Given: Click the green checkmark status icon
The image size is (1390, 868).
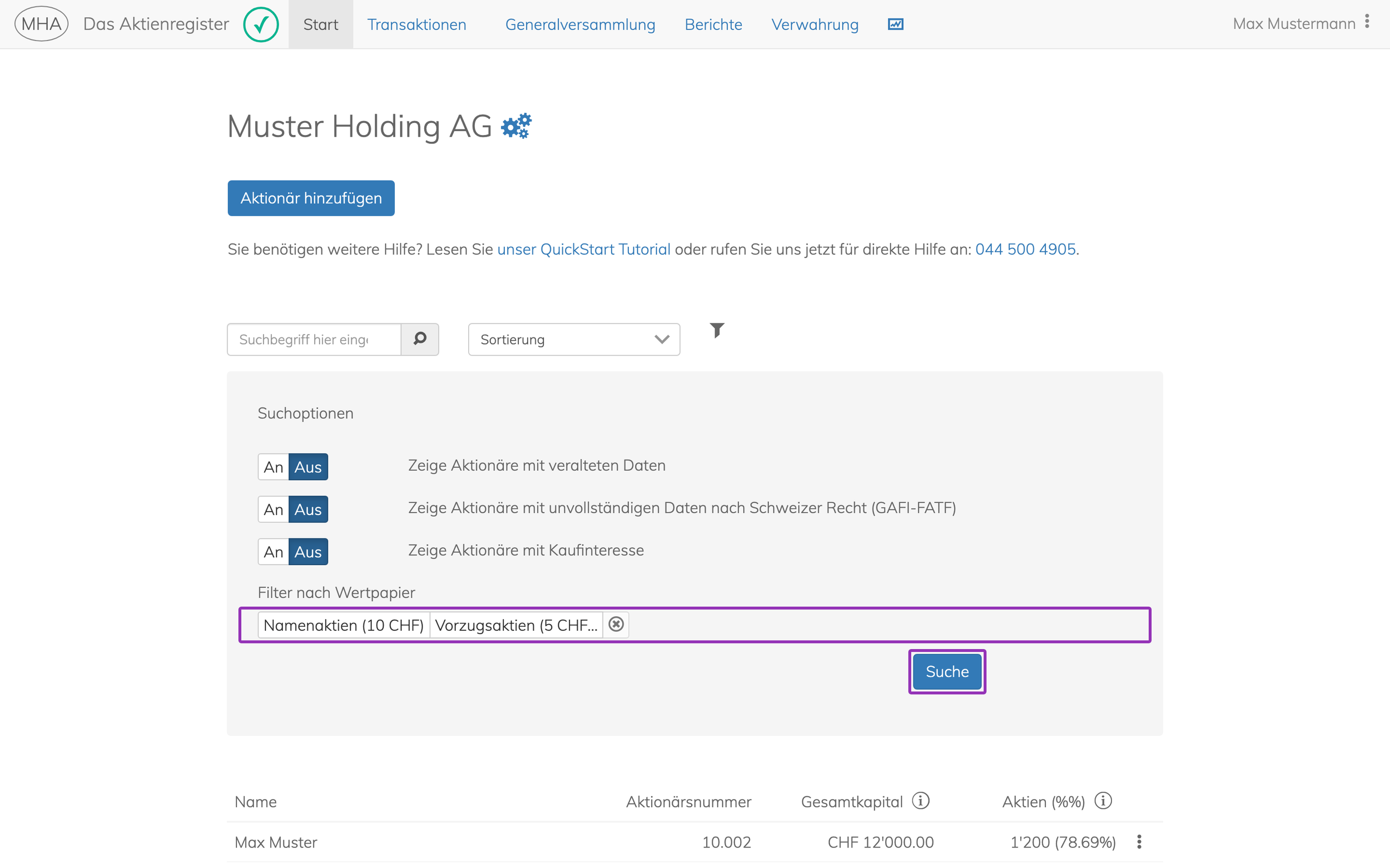Looking at the screenshot, I should click(x=261, y=24).
